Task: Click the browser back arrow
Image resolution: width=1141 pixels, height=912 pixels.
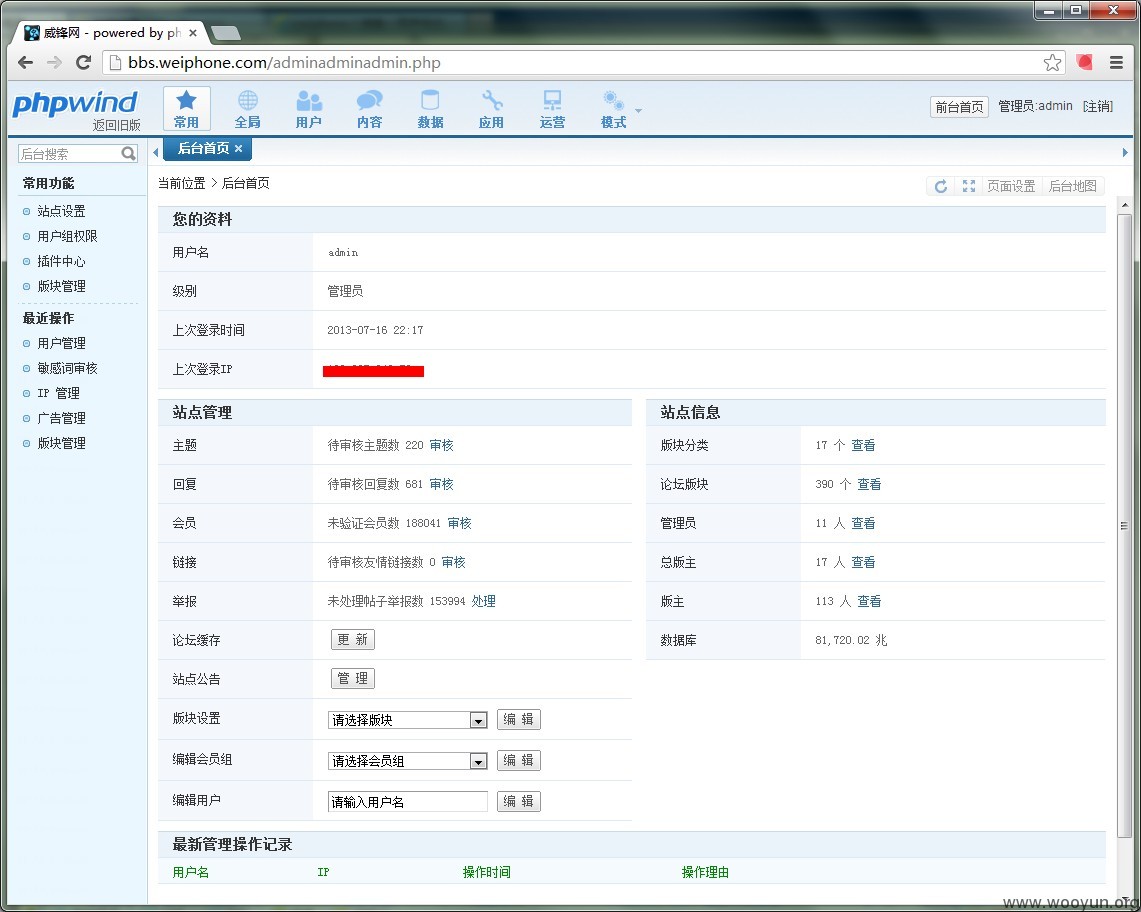Action: pyautogui.click(x=25, y=63)
